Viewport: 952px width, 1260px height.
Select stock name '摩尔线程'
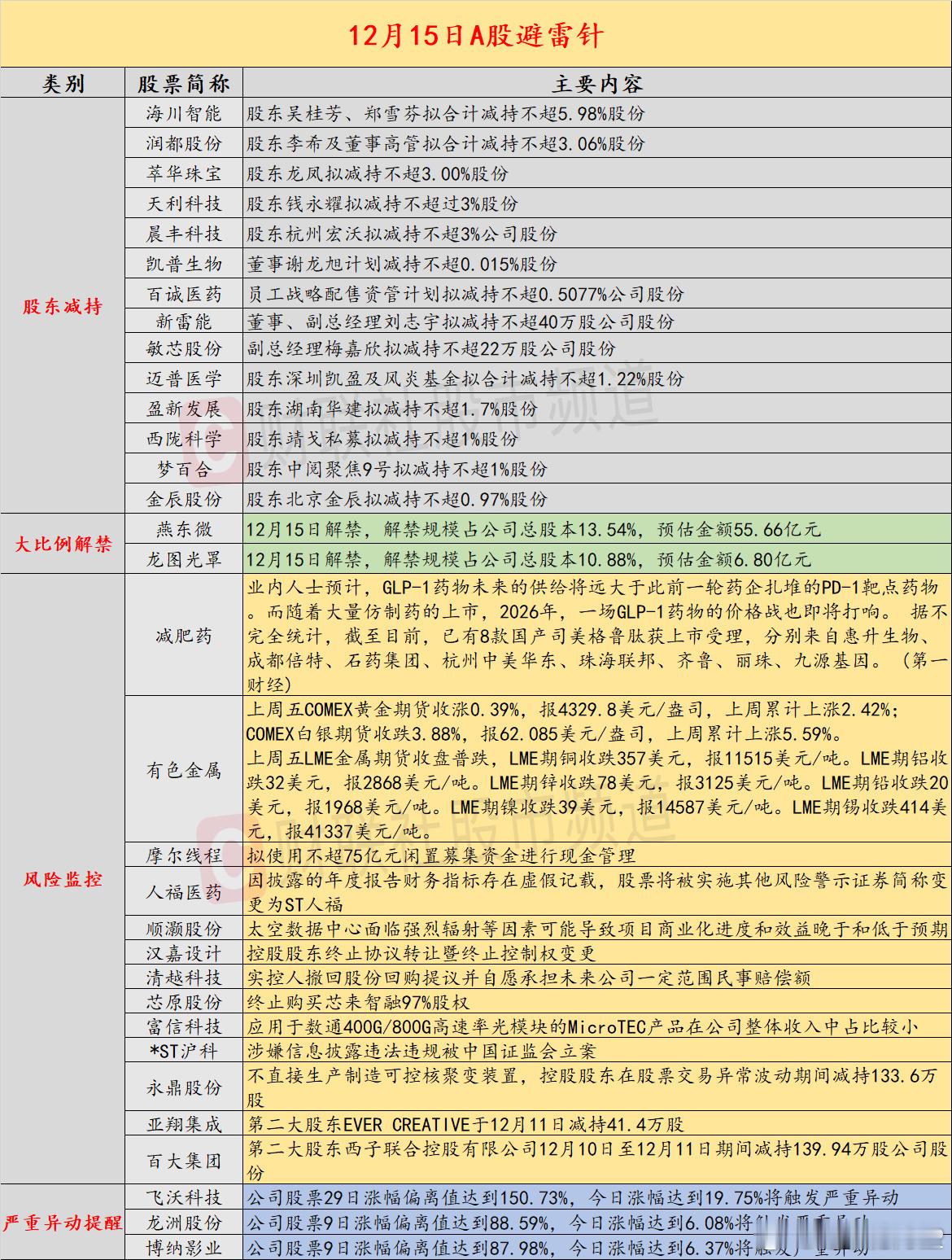(x=184, y=855)
